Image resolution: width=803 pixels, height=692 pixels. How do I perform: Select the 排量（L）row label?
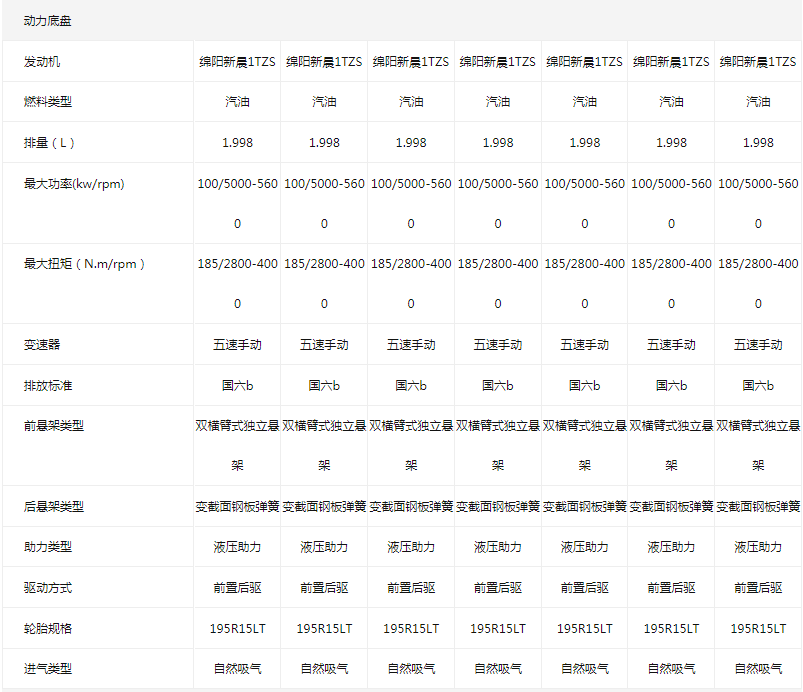pos(49,143)
